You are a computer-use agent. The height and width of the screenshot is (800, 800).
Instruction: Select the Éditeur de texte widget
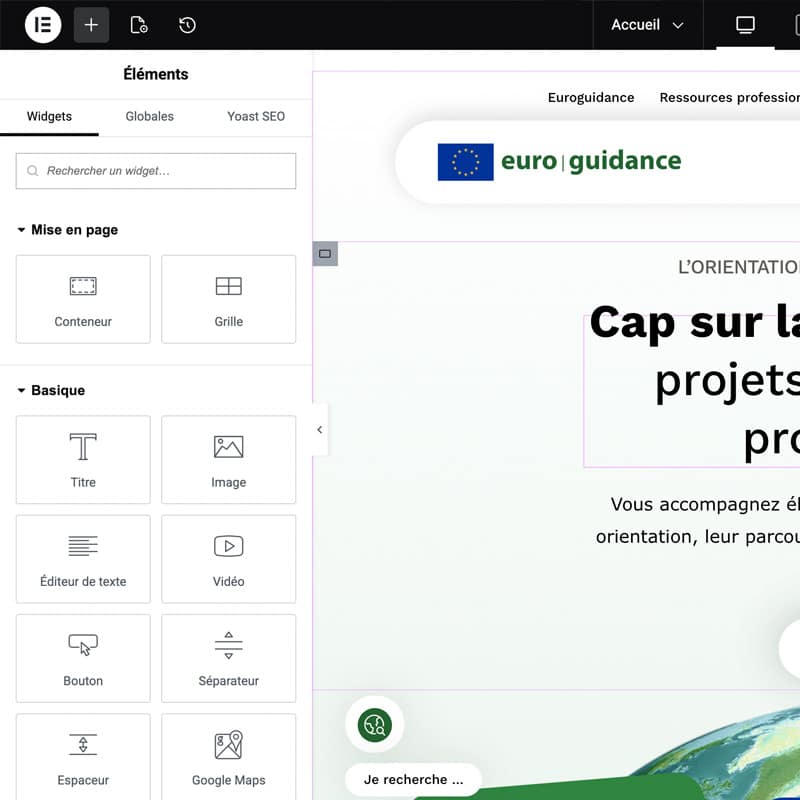pyautogui.click(x=83, y=559)
